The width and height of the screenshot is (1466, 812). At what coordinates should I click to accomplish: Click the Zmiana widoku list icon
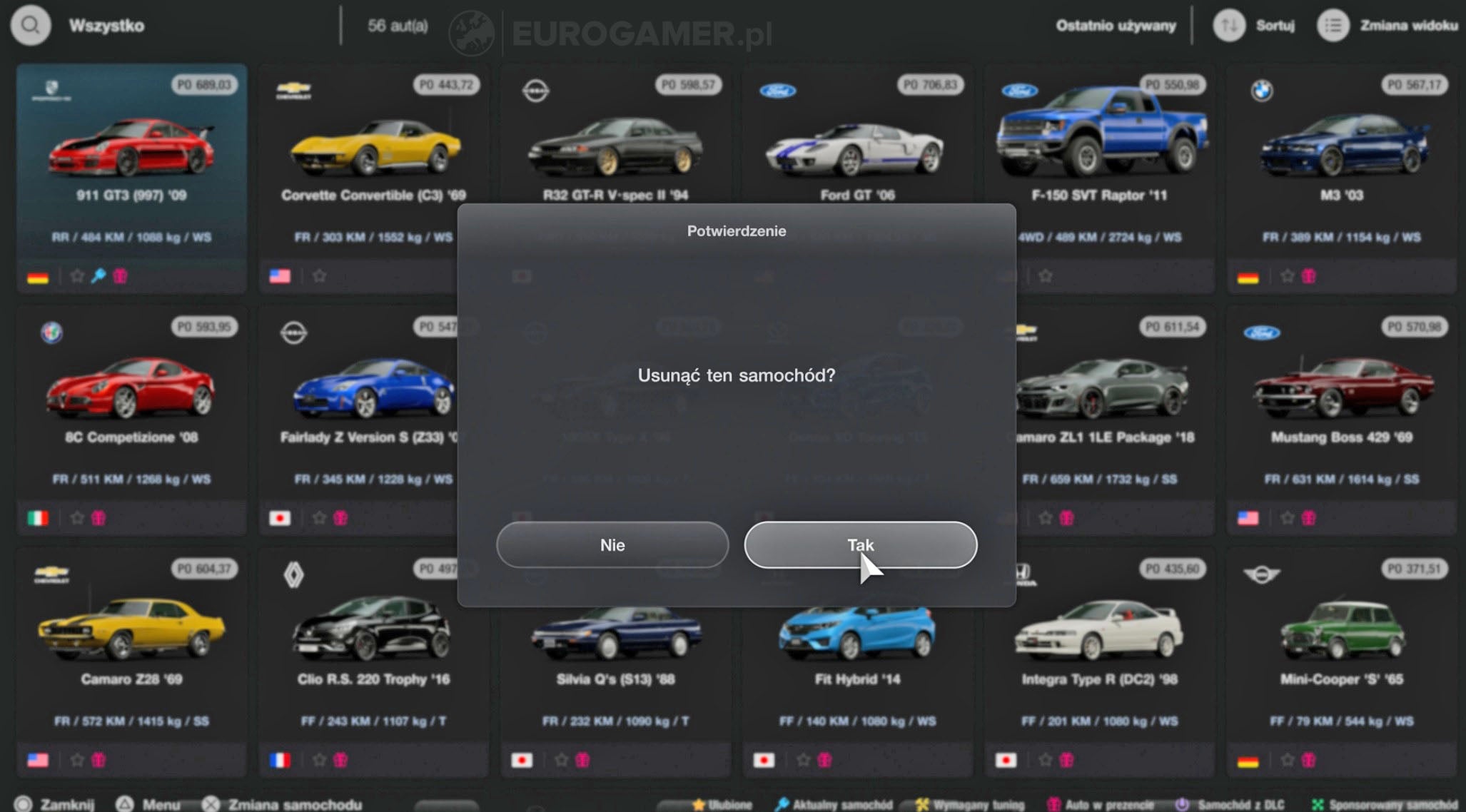1333,26
